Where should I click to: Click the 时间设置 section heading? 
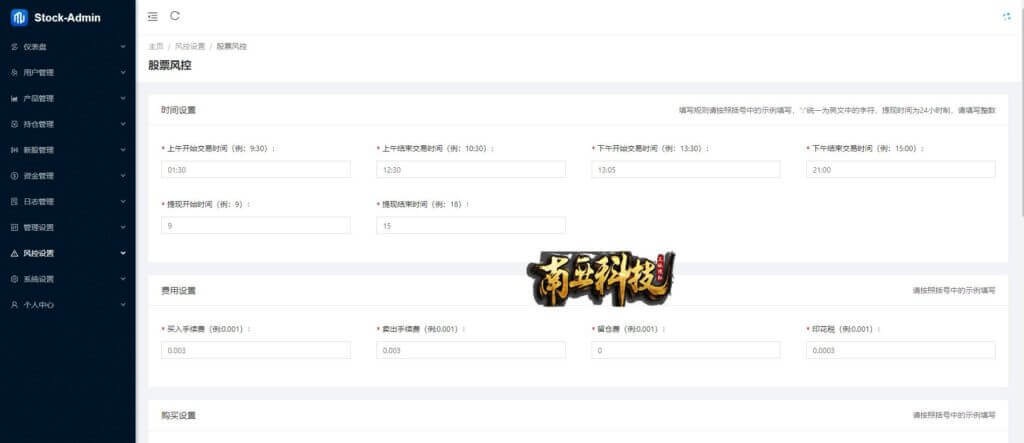click(178, 110)
